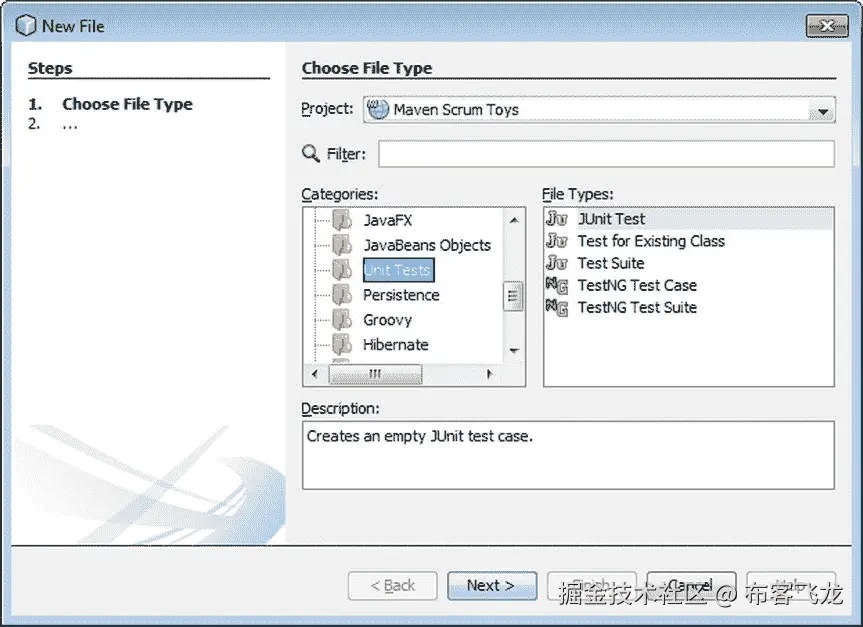
Task: Click the Groovy folder icon
Action: [x=342, y=319]
